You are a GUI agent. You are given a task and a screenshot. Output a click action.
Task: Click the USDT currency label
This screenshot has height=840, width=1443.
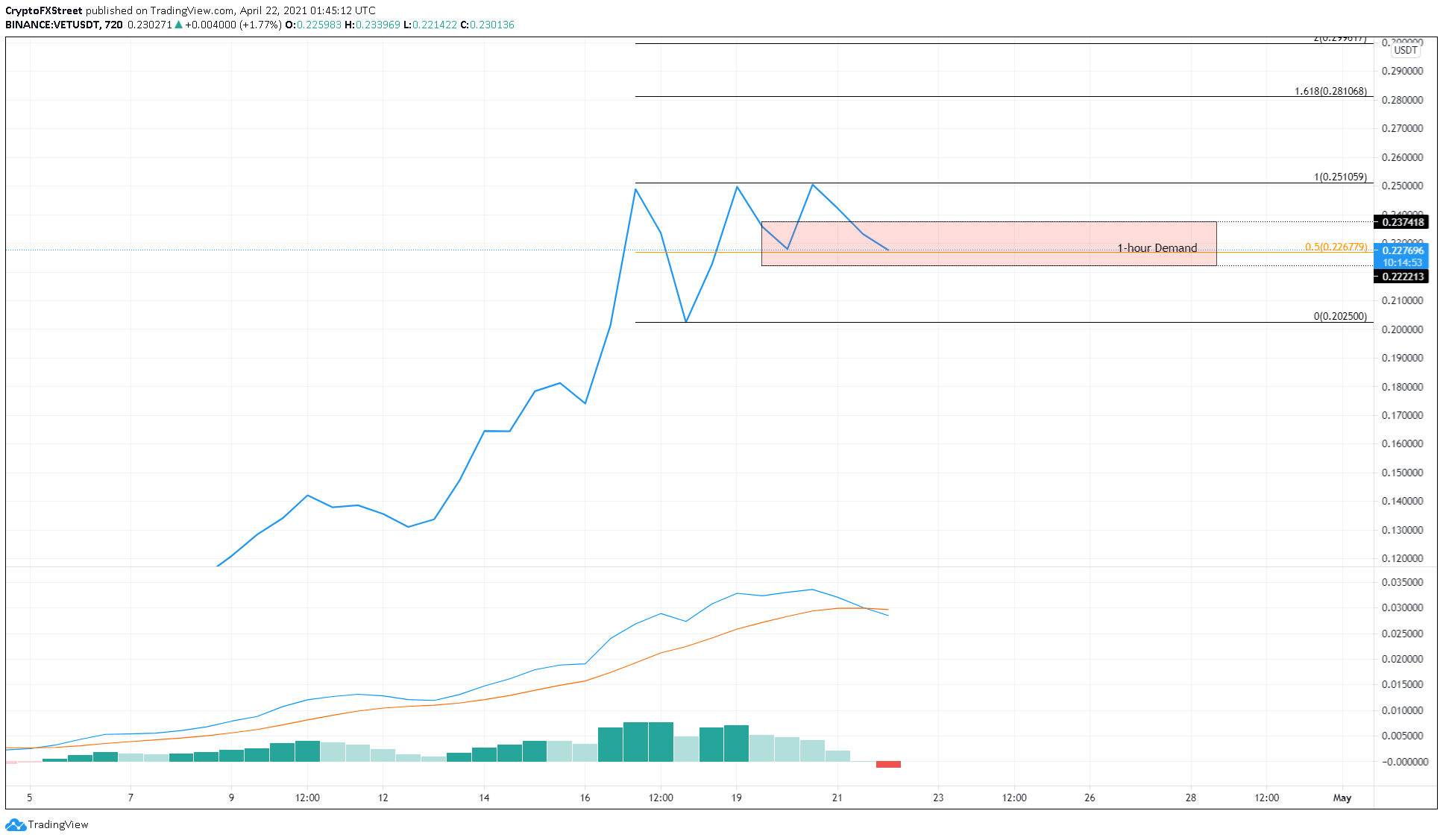click(1406, 51)
